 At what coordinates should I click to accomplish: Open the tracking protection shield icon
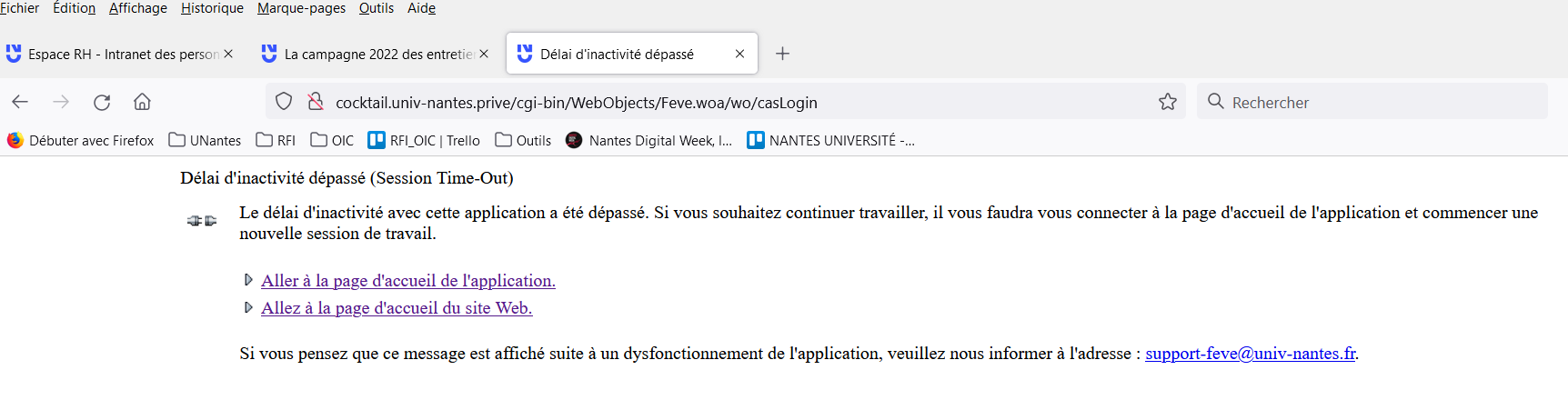(284, 102)
